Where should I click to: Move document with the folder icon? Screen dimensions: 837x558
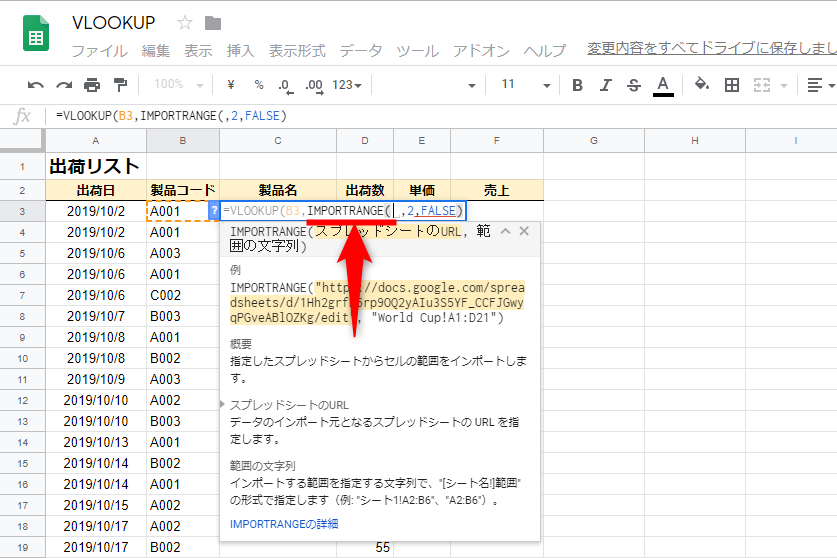pyautogui.click(x=212, y=23)
